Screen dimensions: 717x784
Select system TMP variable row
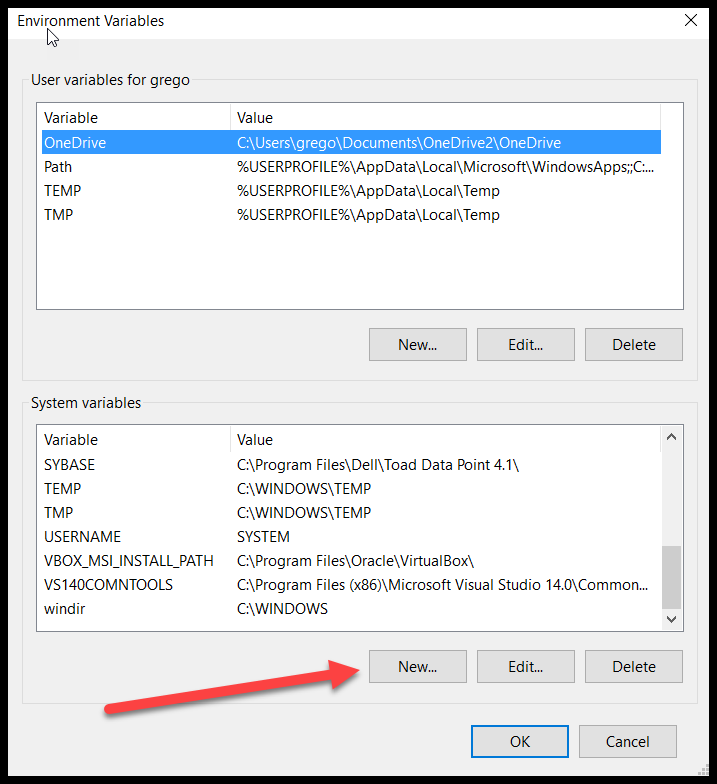pos(351,512)
